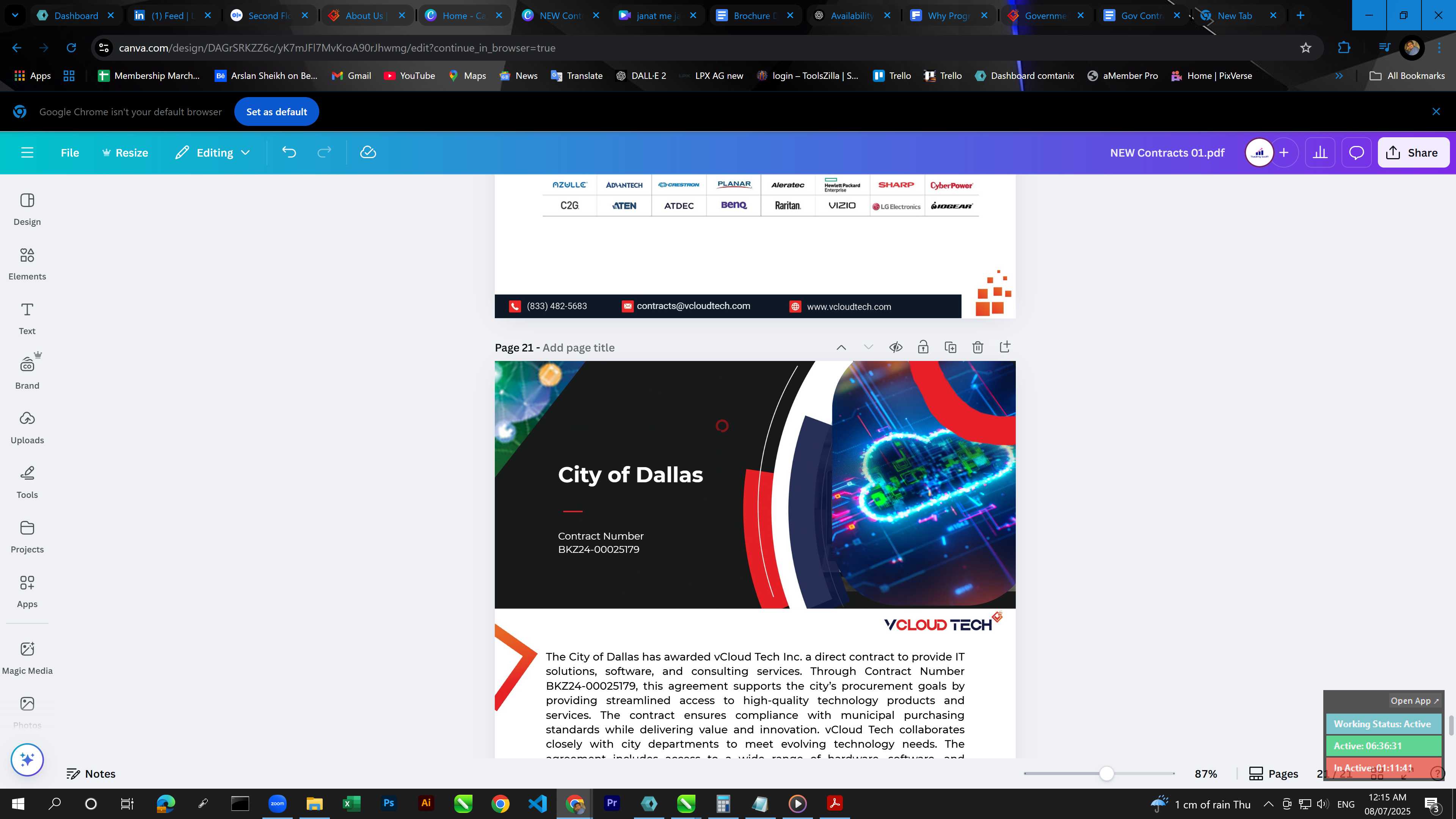1456x819 pixels.
Task: Open the Gmail bookmark
Action: (351, 76)
